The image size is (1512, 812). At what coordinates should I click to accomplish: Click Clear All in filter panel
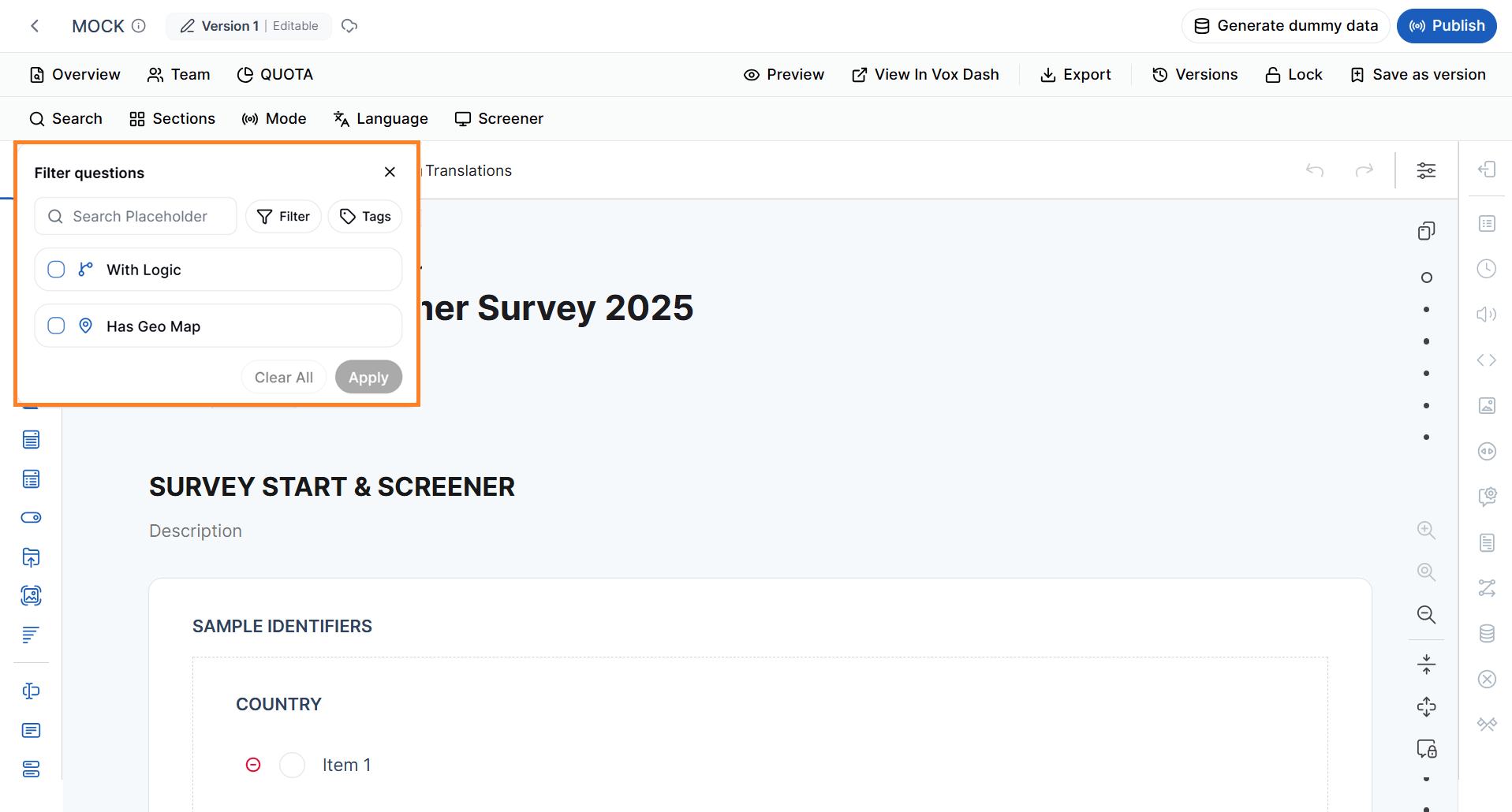coord(284,377)
